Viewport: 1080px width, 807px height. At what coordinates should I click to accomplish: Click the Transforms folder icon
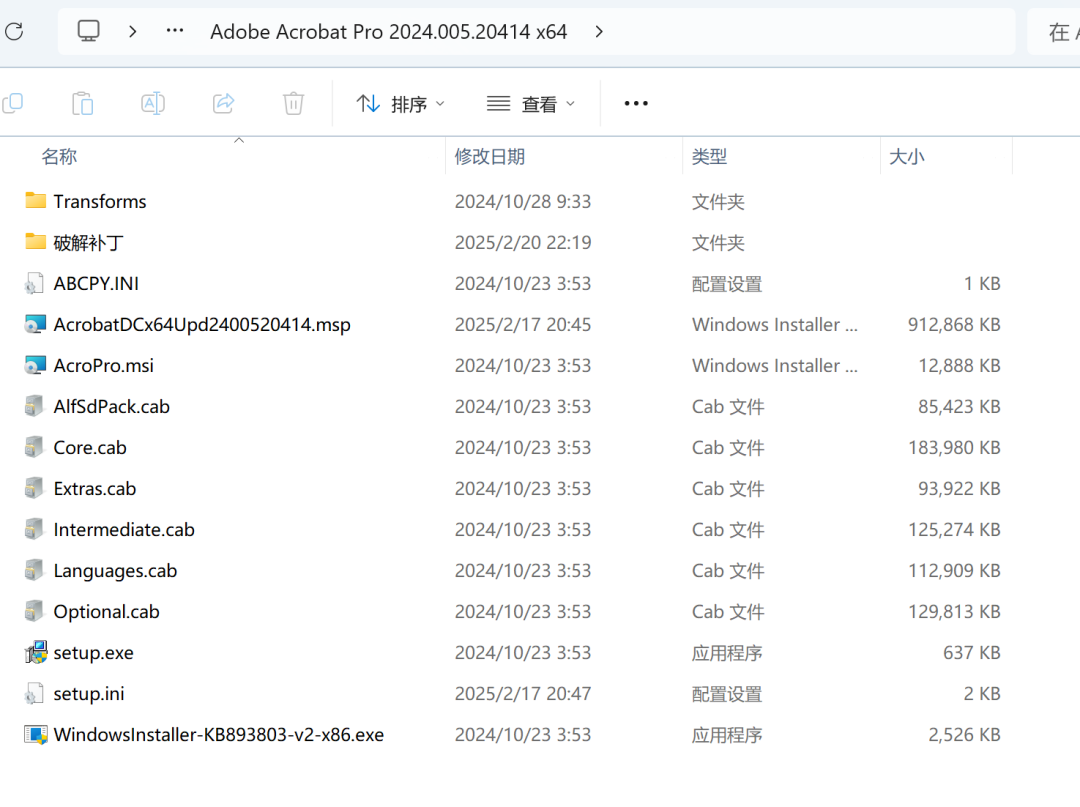(x=35, y=200)
